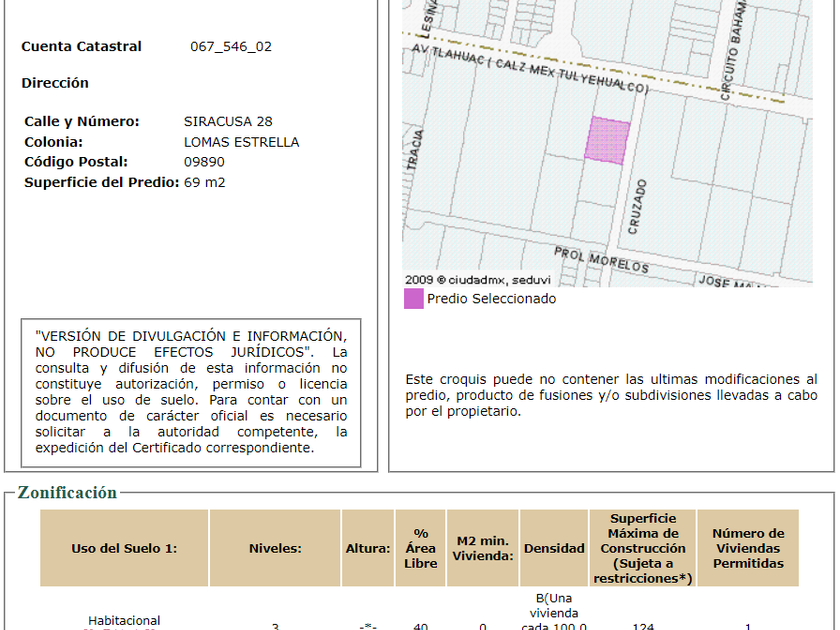Click the 'Cuenta Catastral' label
840x630 pixels.
coord(81,47)
